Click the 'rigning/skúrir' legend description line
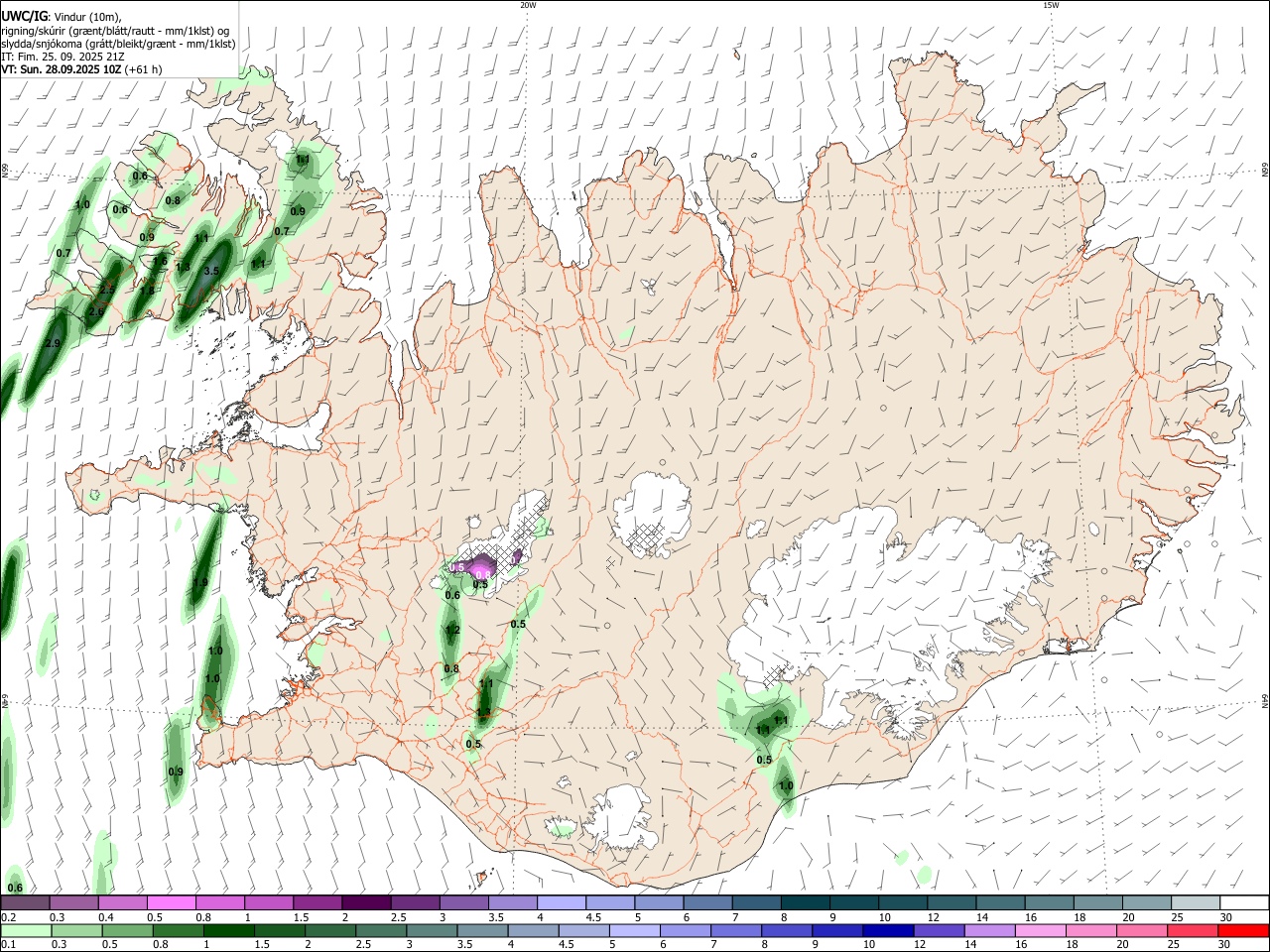1270x952 pixels. 115,31
